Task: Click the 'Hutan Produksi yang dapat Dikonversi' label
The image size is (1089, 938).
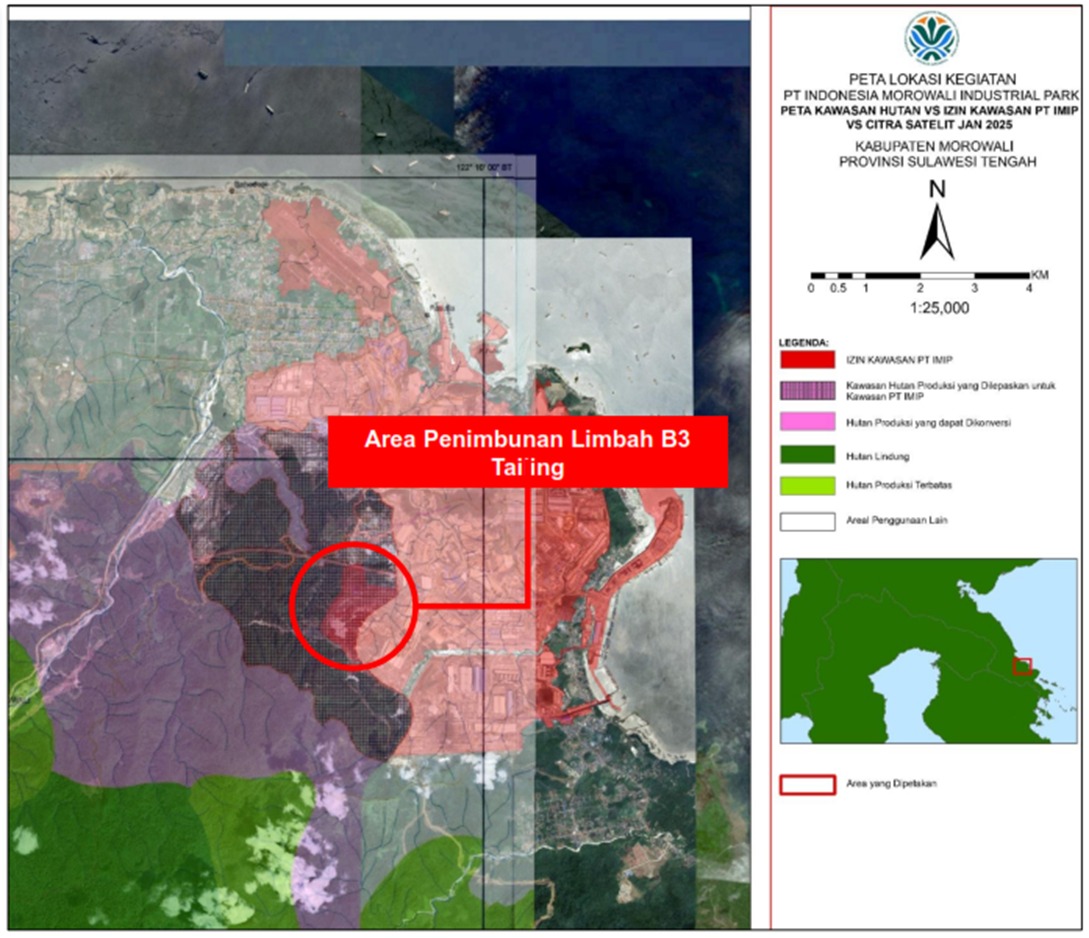Action: tap(928, 422)
